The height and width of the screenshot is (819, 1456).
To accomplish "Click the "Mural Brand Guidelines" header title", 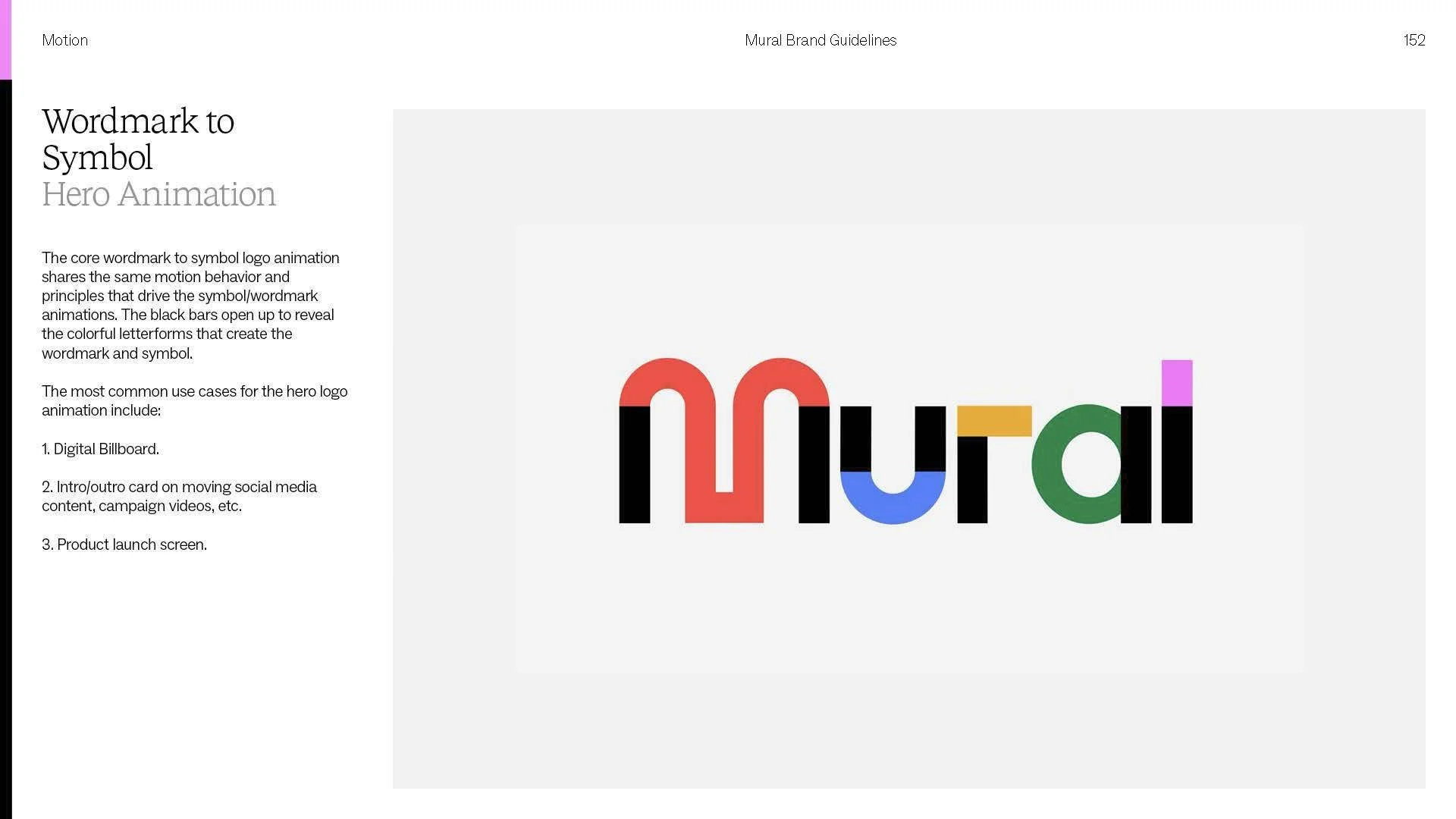I will point(821,40).
